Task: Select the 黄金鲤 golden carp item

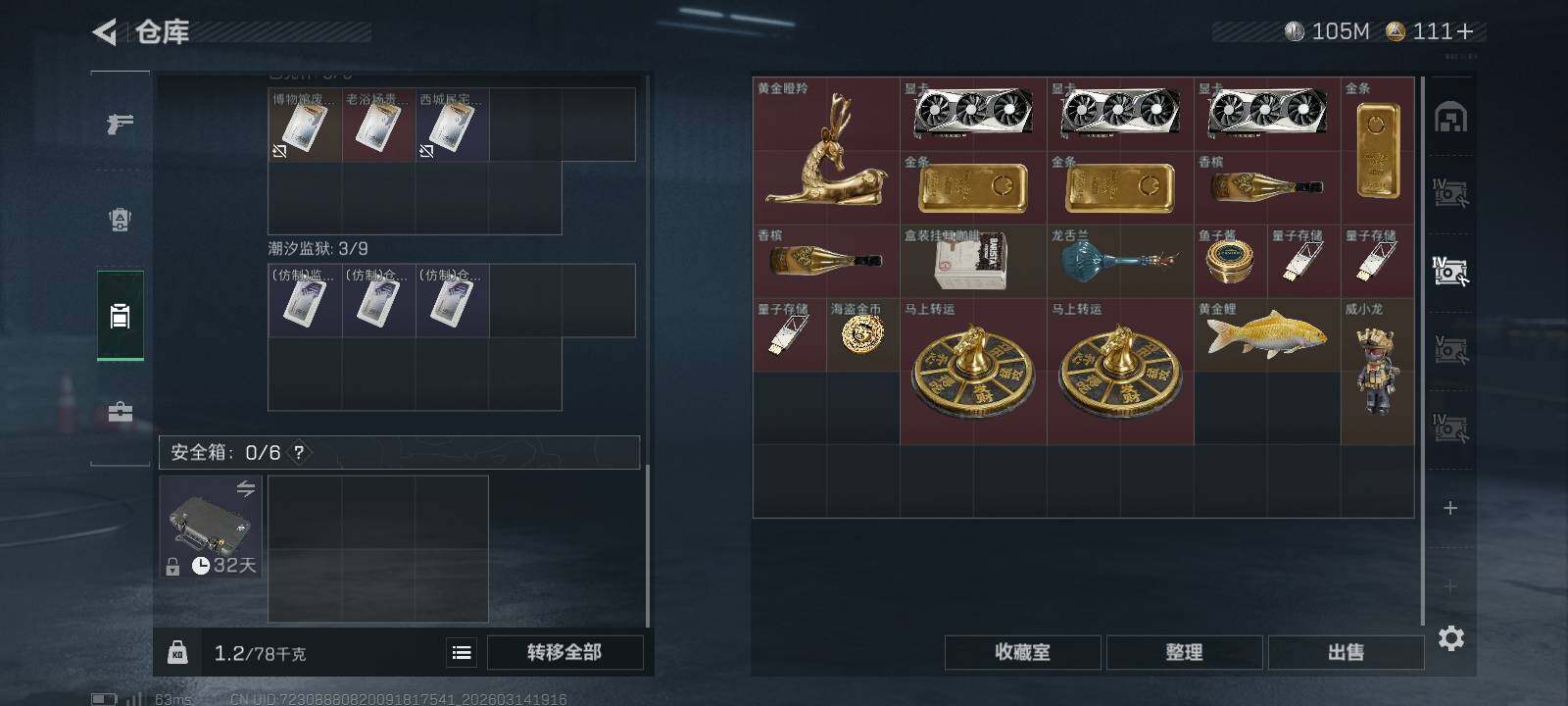Action: [1267, 334]
